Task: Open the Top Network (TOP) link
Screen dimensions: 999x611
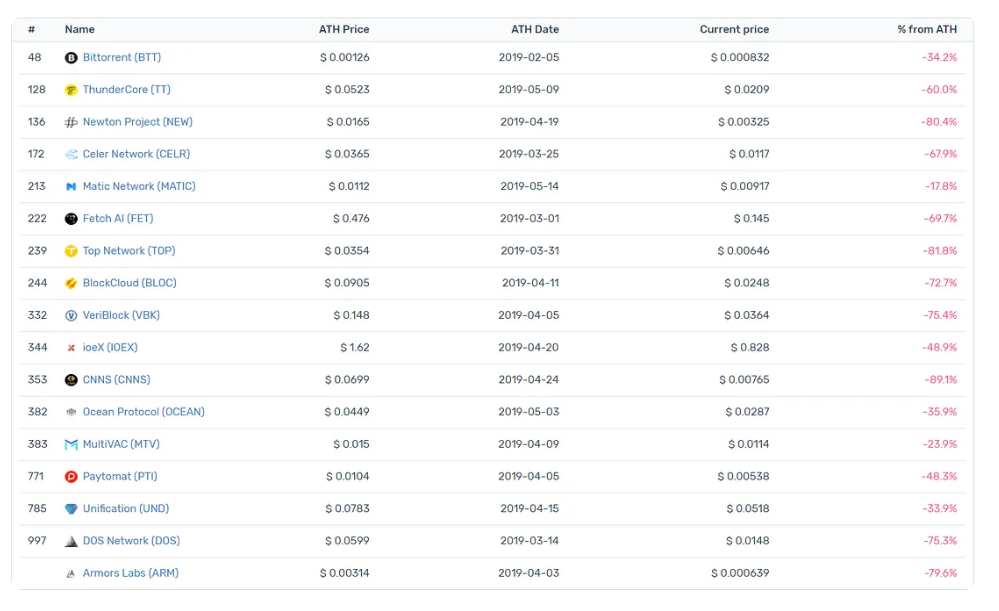Action: (x=129, y=250)
